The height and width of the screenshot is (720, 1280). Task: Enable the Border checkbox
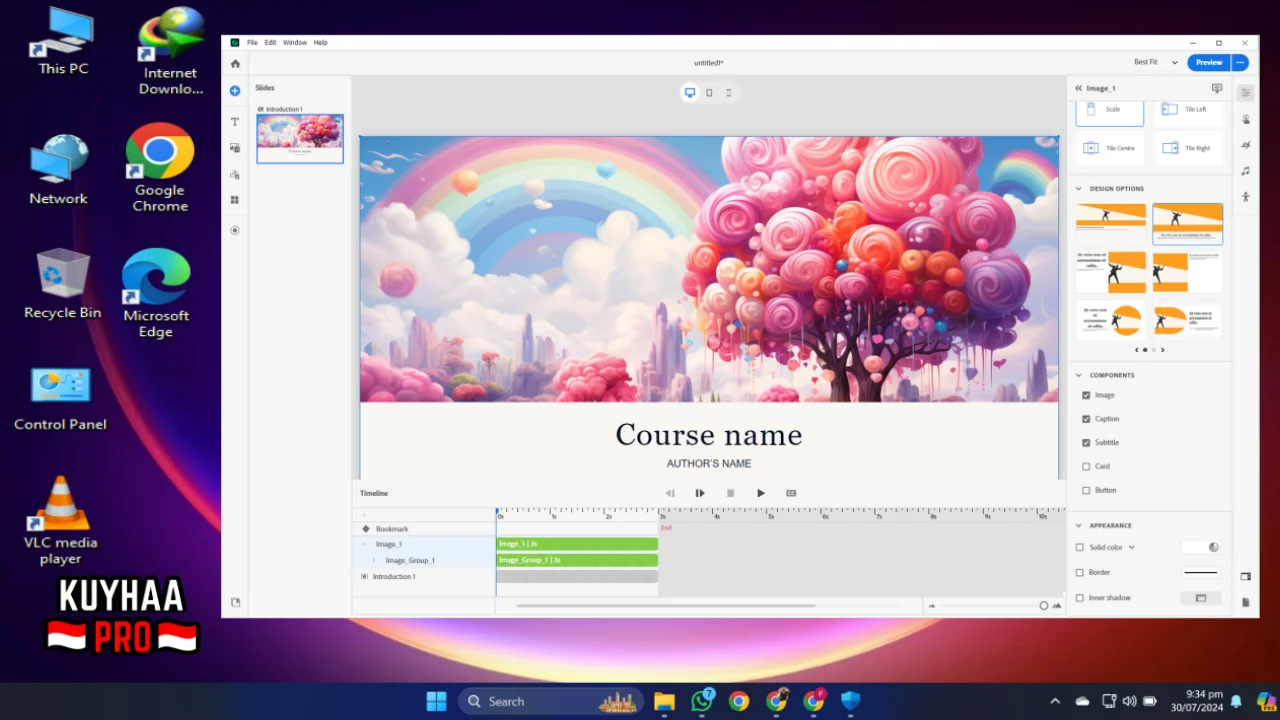click(x=1079, y=572)
